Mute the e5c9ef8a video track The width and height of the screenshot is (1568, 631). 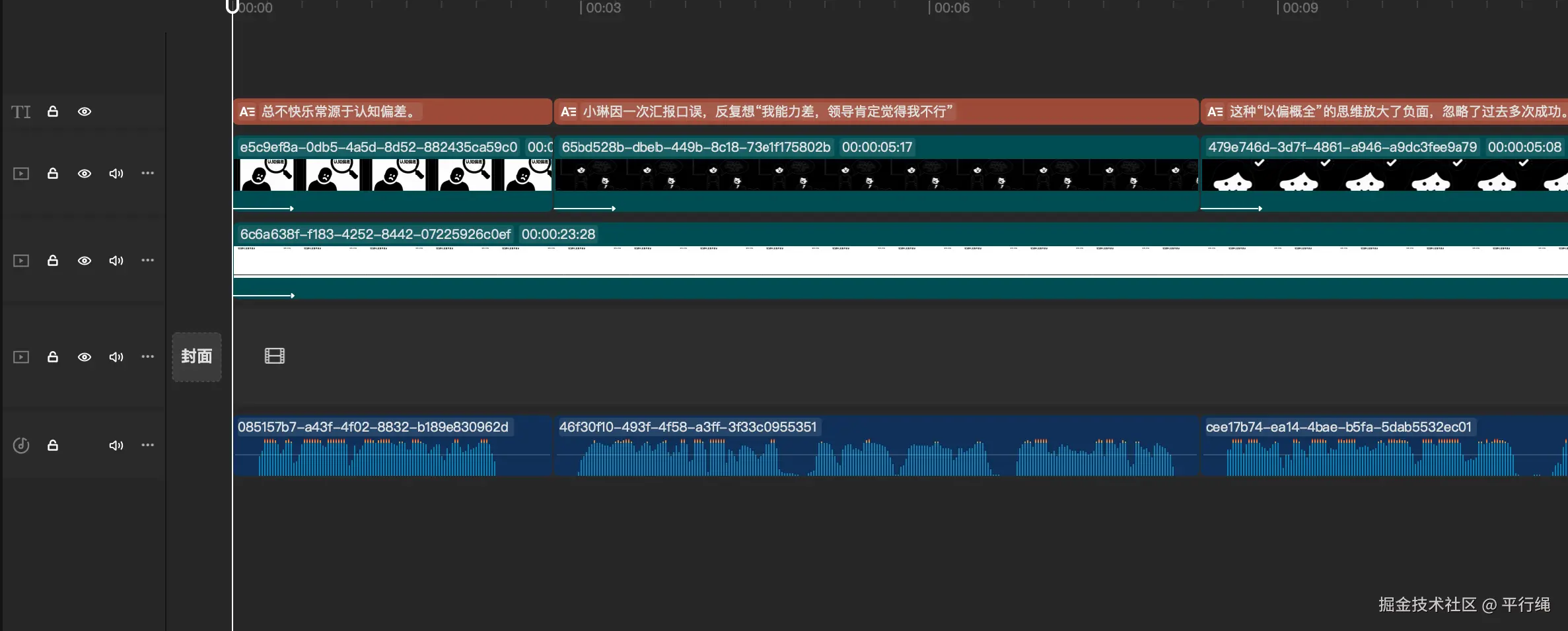(x=116, y=174)
